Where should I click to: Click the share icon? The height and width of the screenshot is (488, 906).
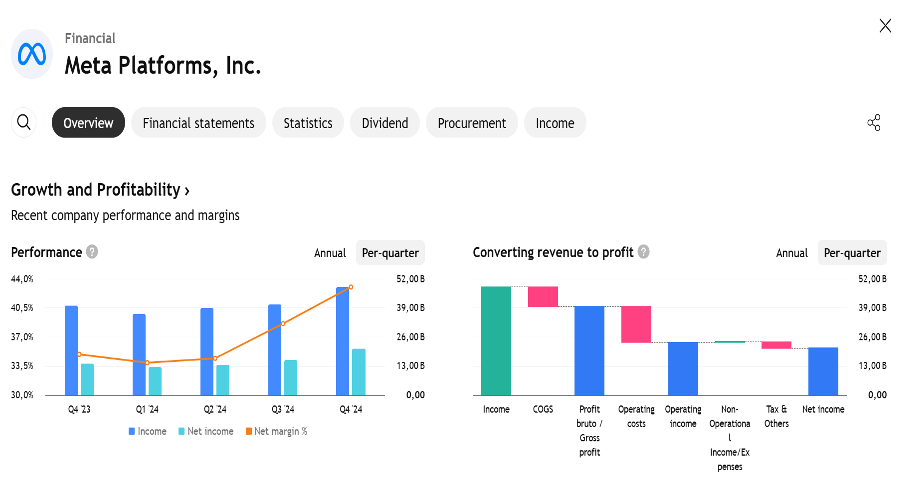click(874, 122)
